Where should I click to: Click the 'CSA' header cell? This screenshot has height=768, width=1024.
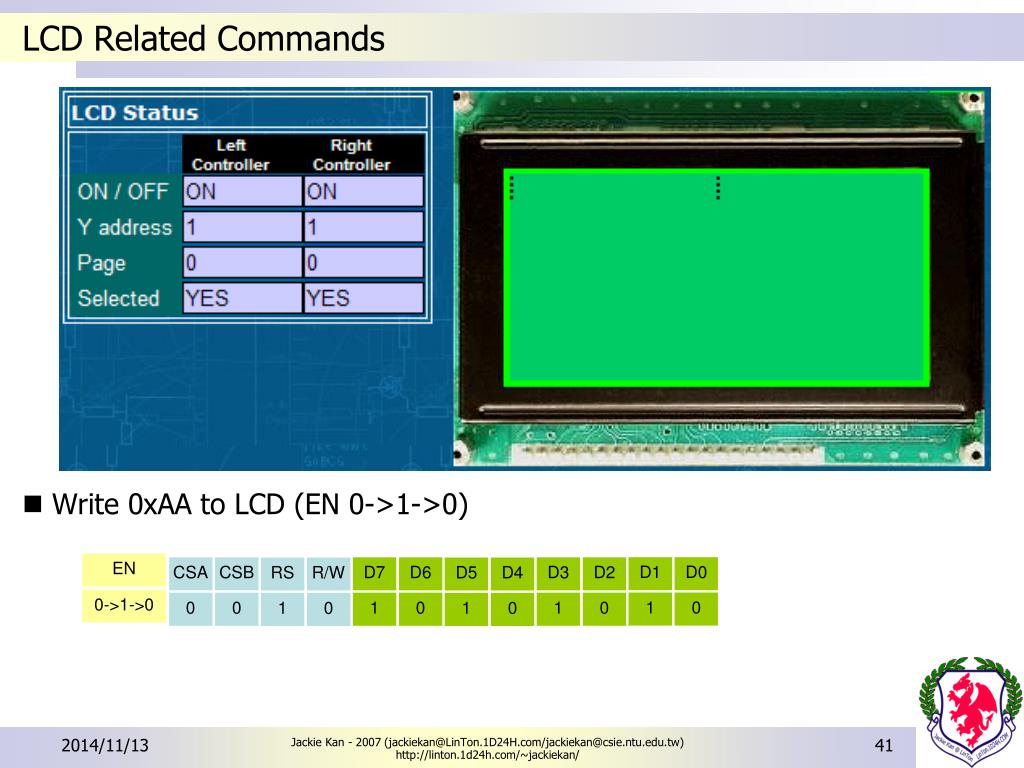[x=190, y=573]
